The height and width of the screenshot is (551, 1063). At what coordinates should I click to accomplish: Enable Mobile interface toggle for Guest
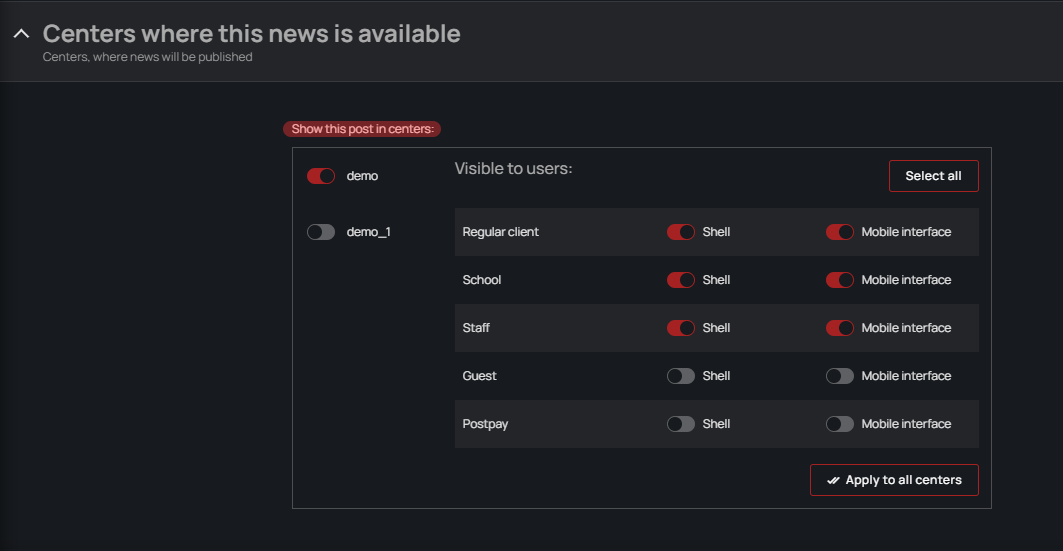(x=840, y=376)
